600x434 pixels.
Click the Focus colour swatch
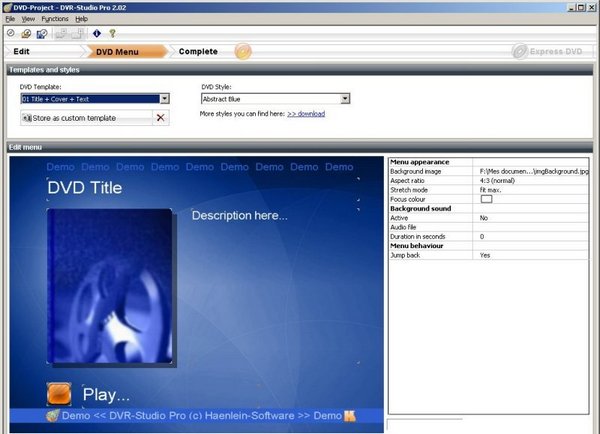click(x=486, y=199)
